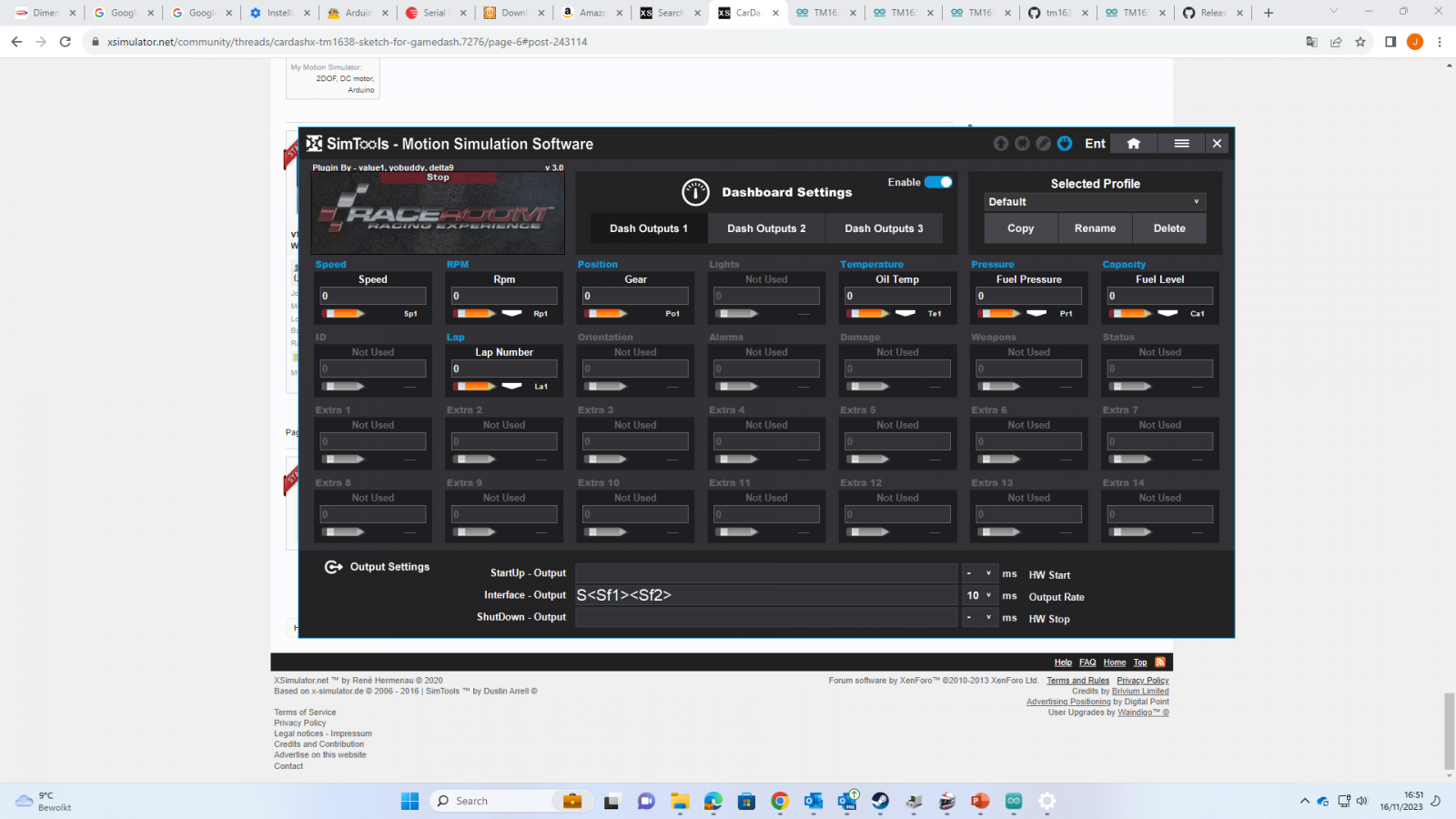Click the Output Settings arrow icon
This screenshot has width=1456, height=819.
click(x=333, y=567)
